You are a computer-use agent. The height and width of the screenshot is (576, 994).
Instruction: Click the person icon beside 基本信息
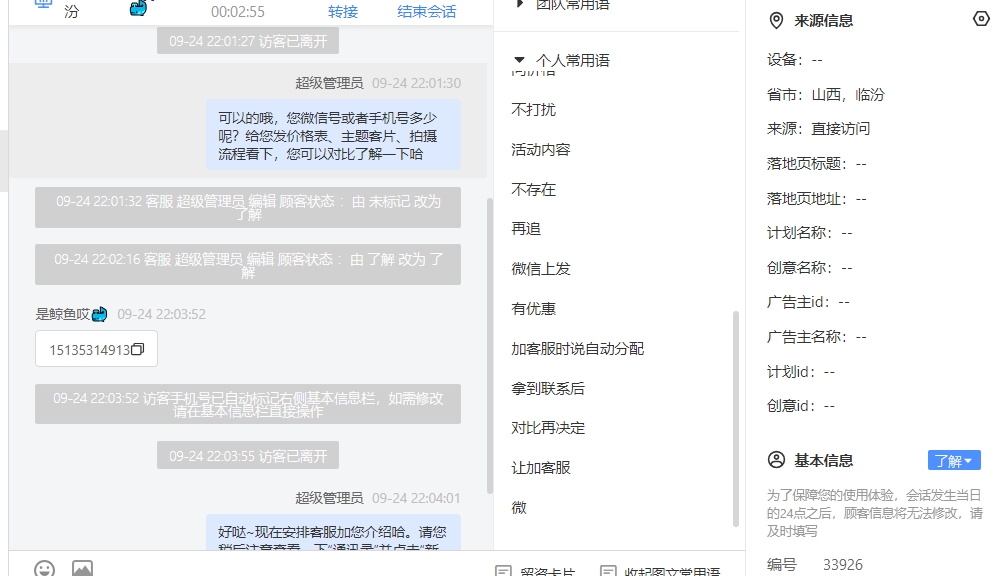pyautogui.click(x=777, y=460)
